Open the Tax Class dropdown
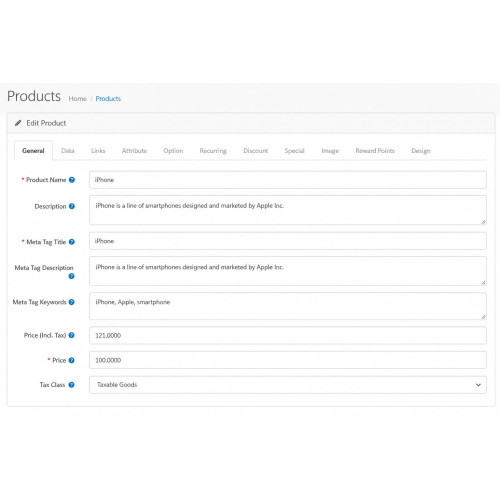The width and height of the screenshot is (500, 500). tap(288, 385)
